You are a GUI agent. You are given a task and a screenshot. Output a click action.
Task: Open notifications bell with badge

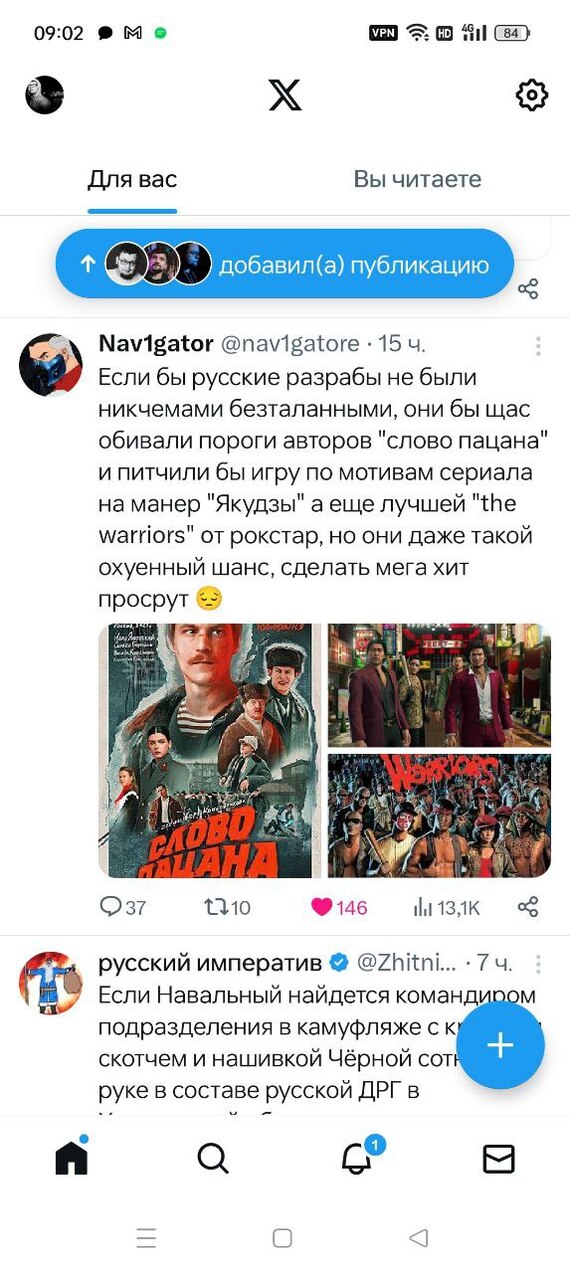357,1156
